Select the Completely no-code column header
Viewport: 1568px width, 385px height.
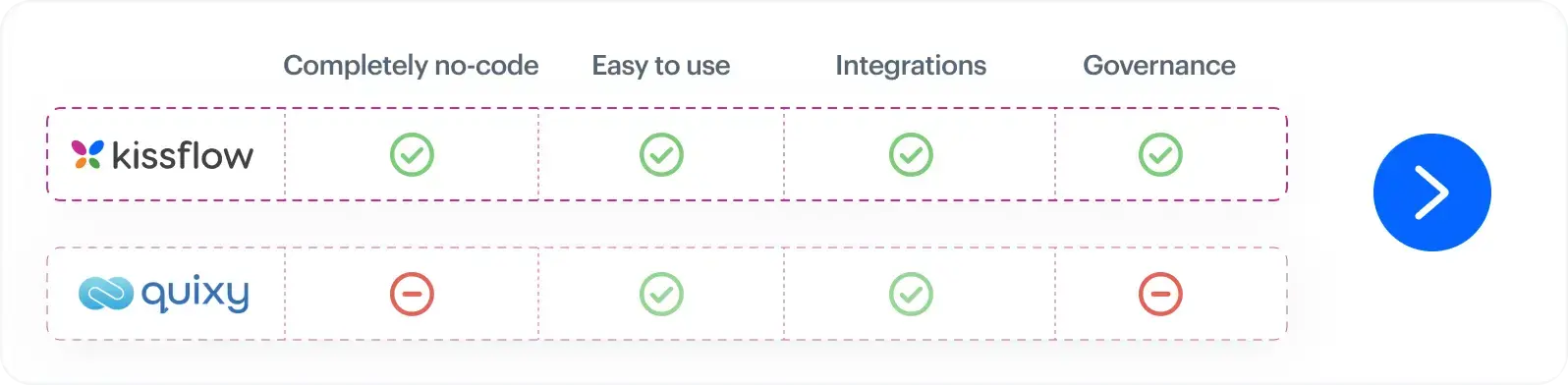(x=411, y=66)
